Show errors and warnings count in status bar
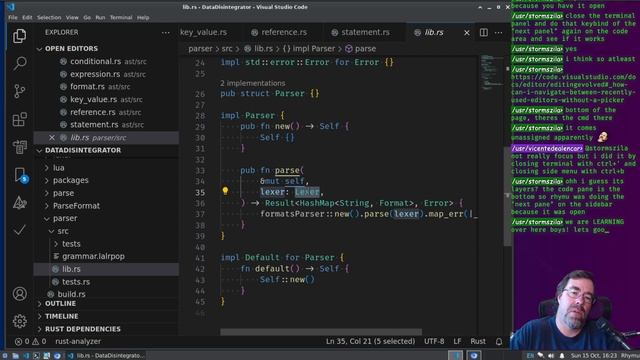640x360 pixels. coord(30,341)
